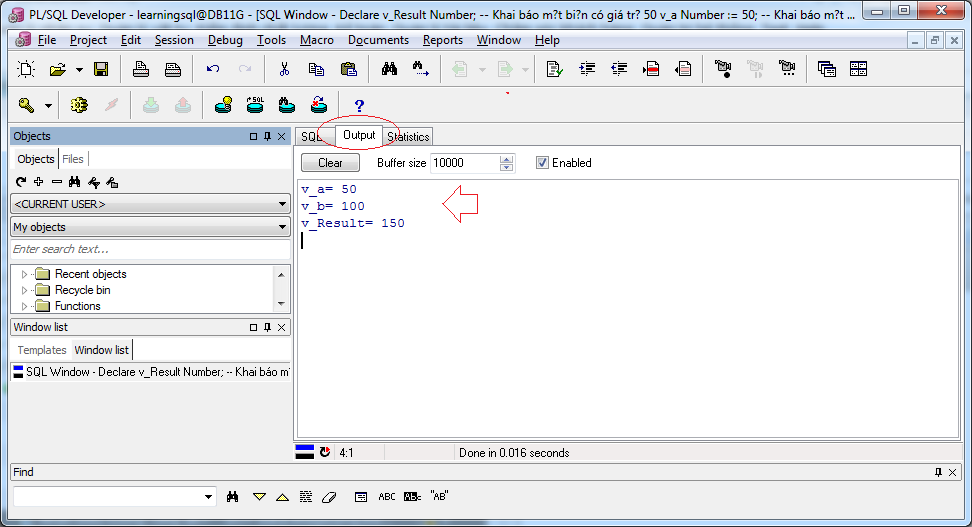
Task: Click the Copy icon in toolbar
Action: (x=316, y=69)
